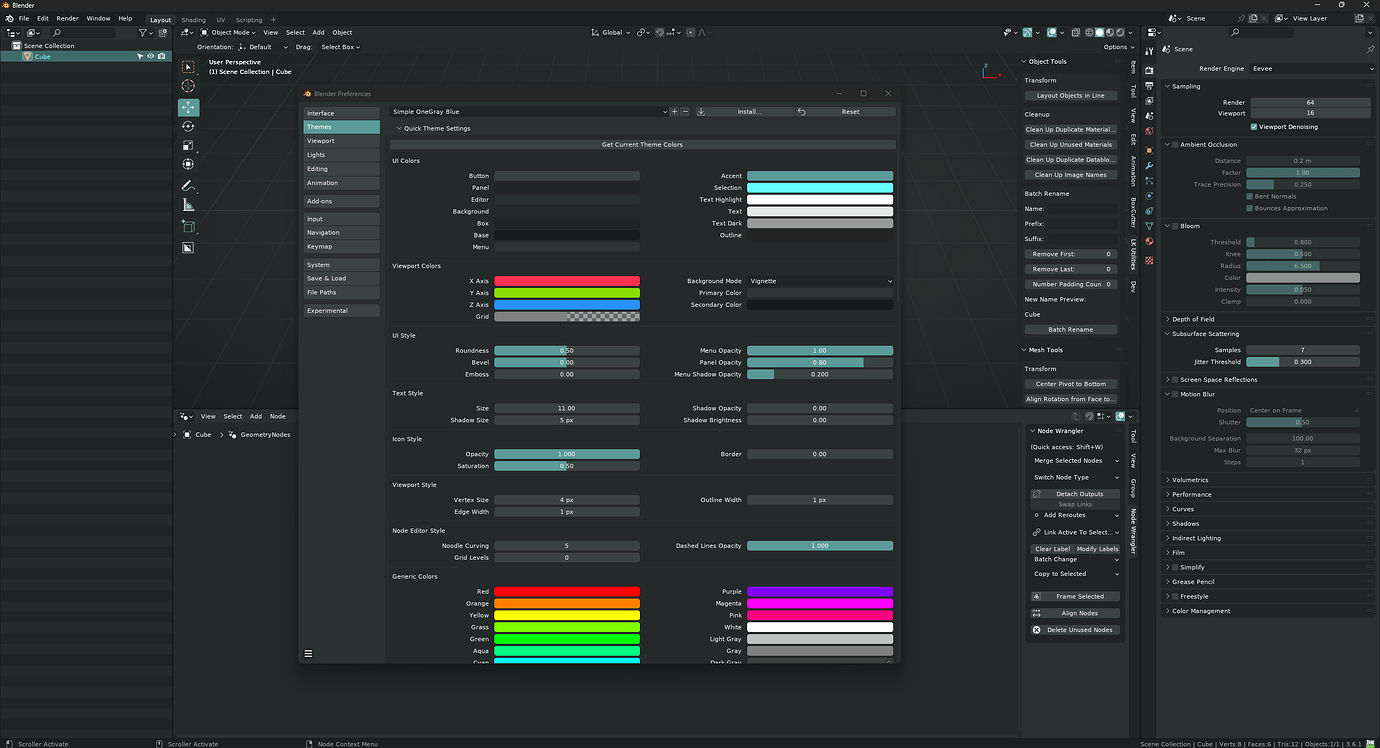Enable the Bloom checkbox
Image resolution: width=1380 pixels, height=748 pixels.
(1175, 226)
